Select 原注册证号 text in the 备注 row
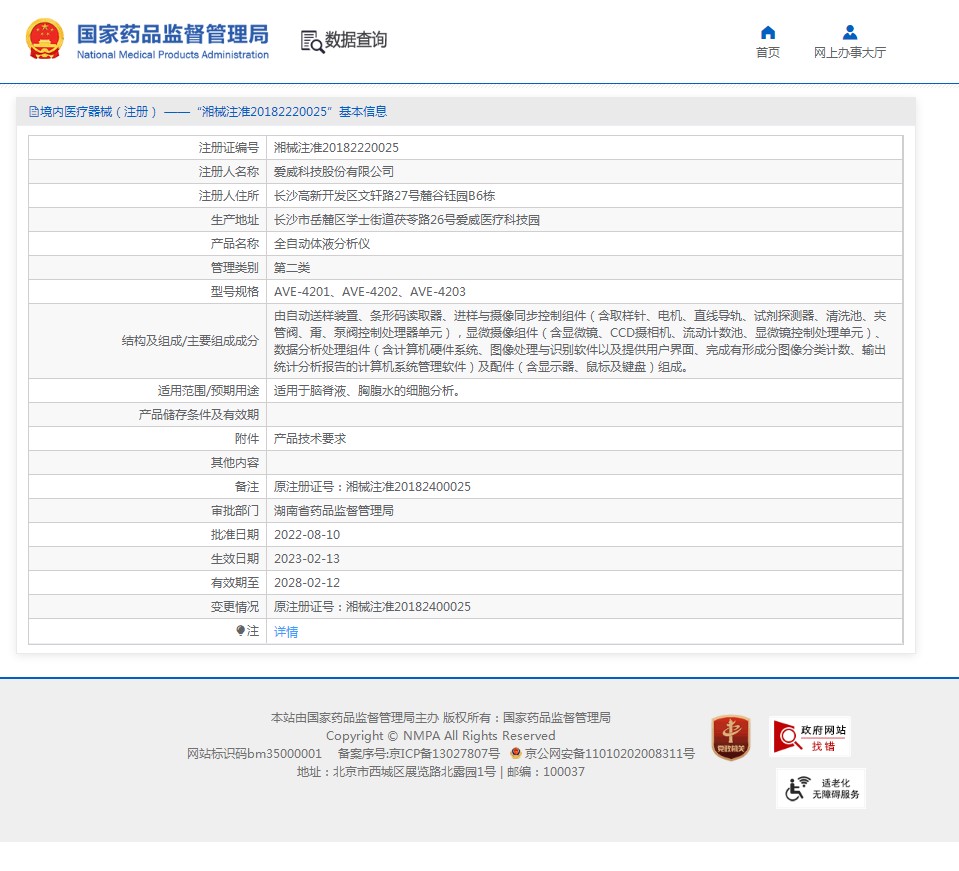Viewport: 959px width, 871px height. pyautogui.click(x=372, y=487)
